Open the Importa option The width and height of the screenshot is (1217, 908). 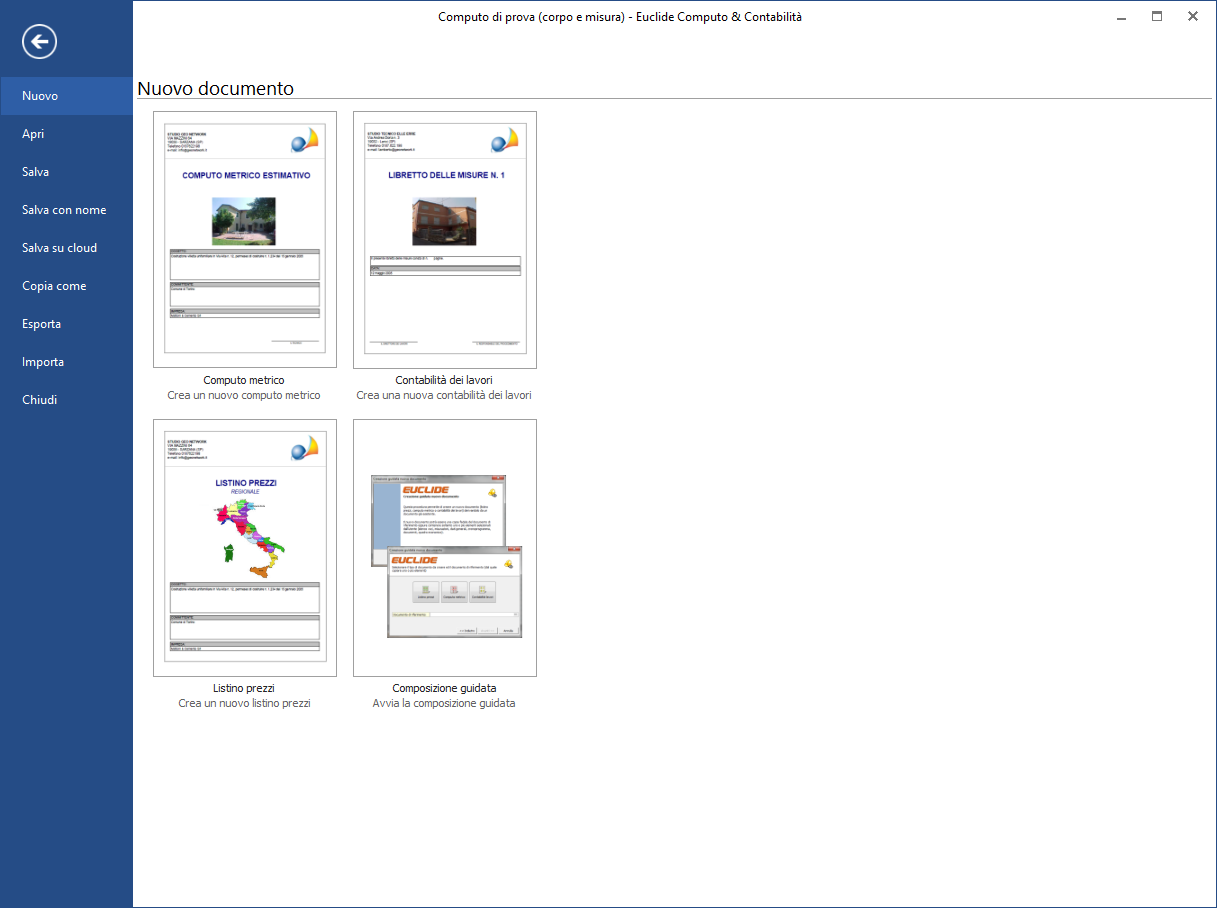click(43, 362)
